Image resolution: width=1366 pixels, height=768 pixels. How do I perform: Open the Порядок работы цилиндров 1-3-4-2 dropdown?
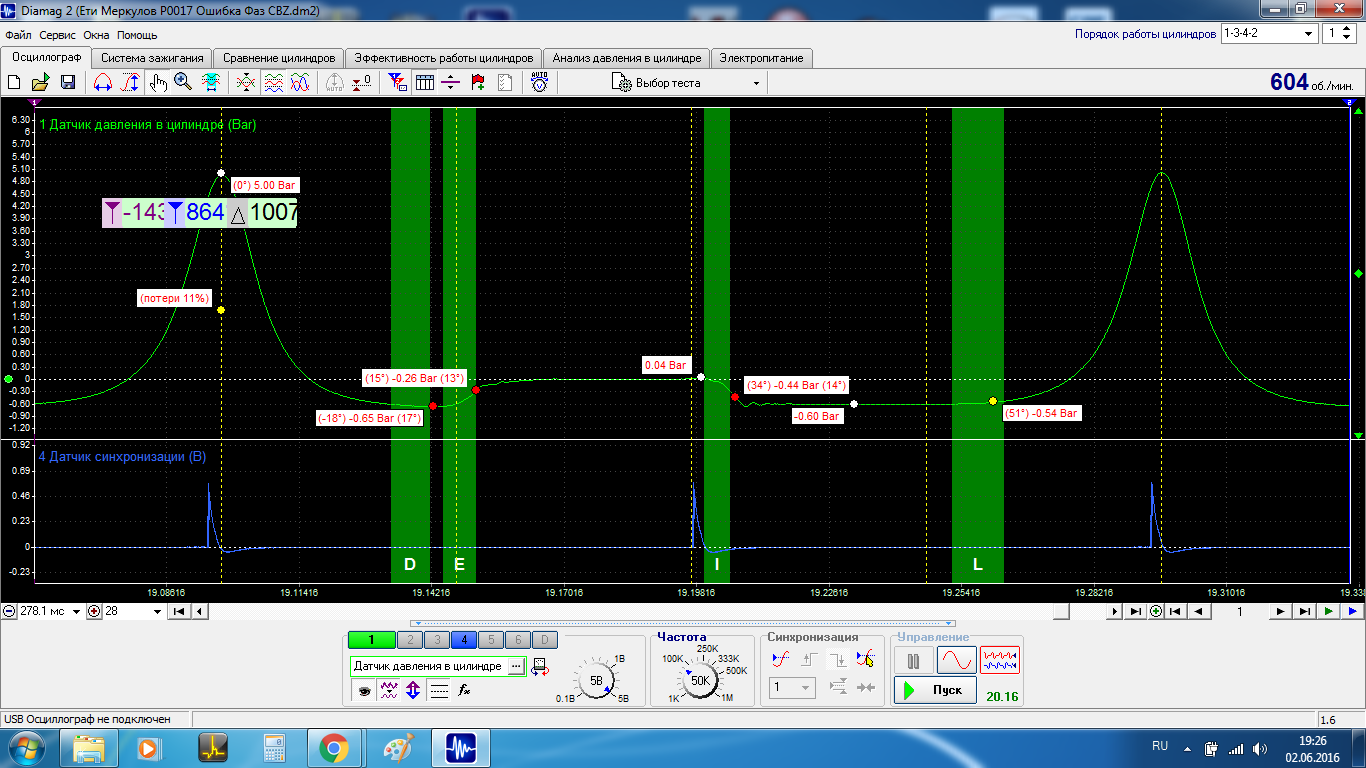[x=1270, y=33]
